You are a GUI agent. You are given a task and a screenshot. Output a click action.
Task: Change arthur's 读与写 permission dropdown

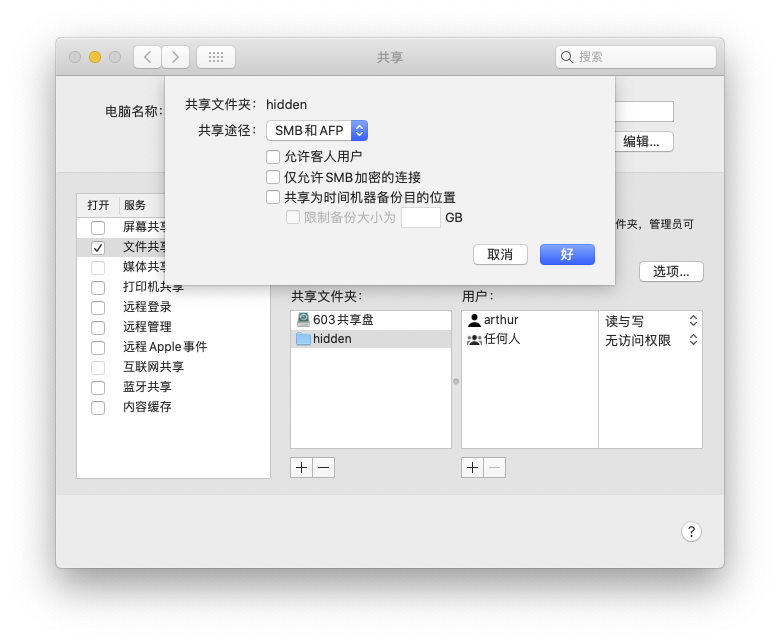650,321
